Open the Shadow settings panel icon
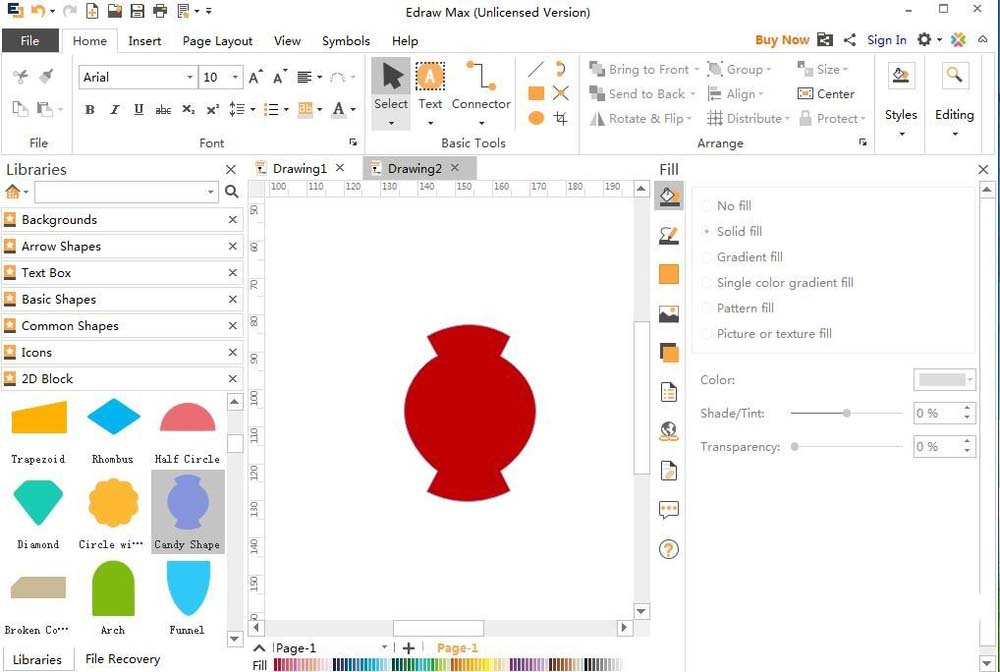 click(x=668, y=352)
